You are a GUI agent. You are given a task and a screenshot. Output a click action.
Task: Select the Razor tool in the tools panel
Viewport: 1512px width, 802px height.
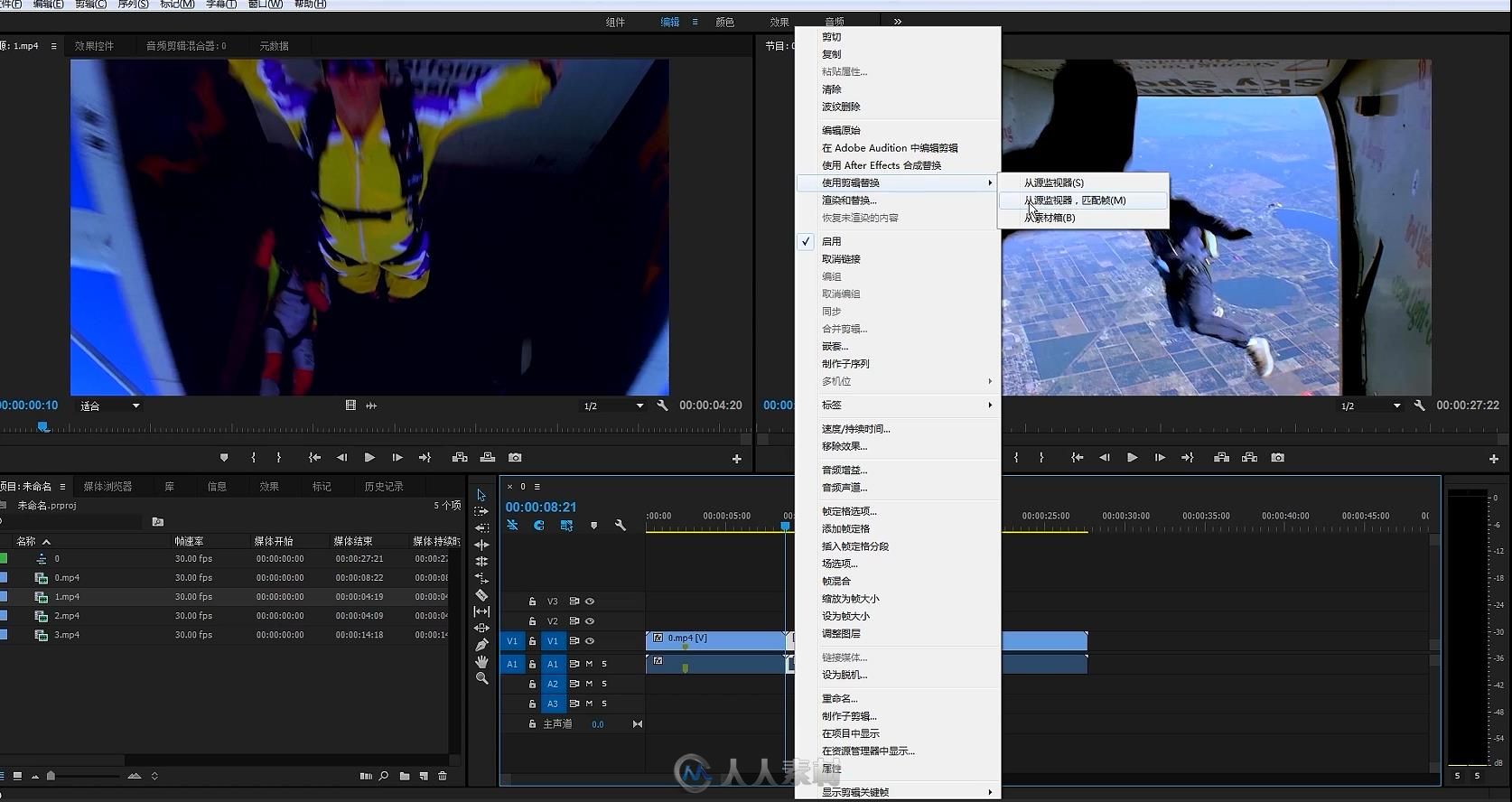481,595
